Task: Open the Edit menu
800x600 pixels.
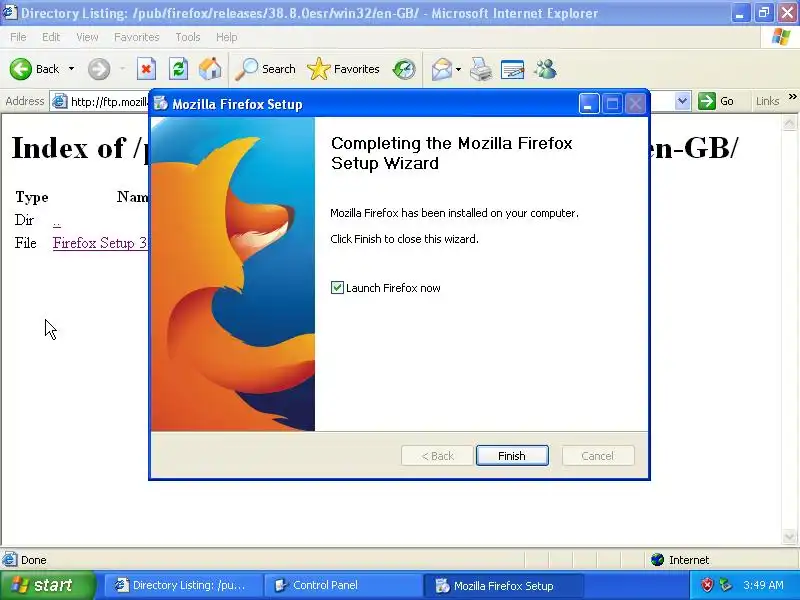Action: (51, 37)
